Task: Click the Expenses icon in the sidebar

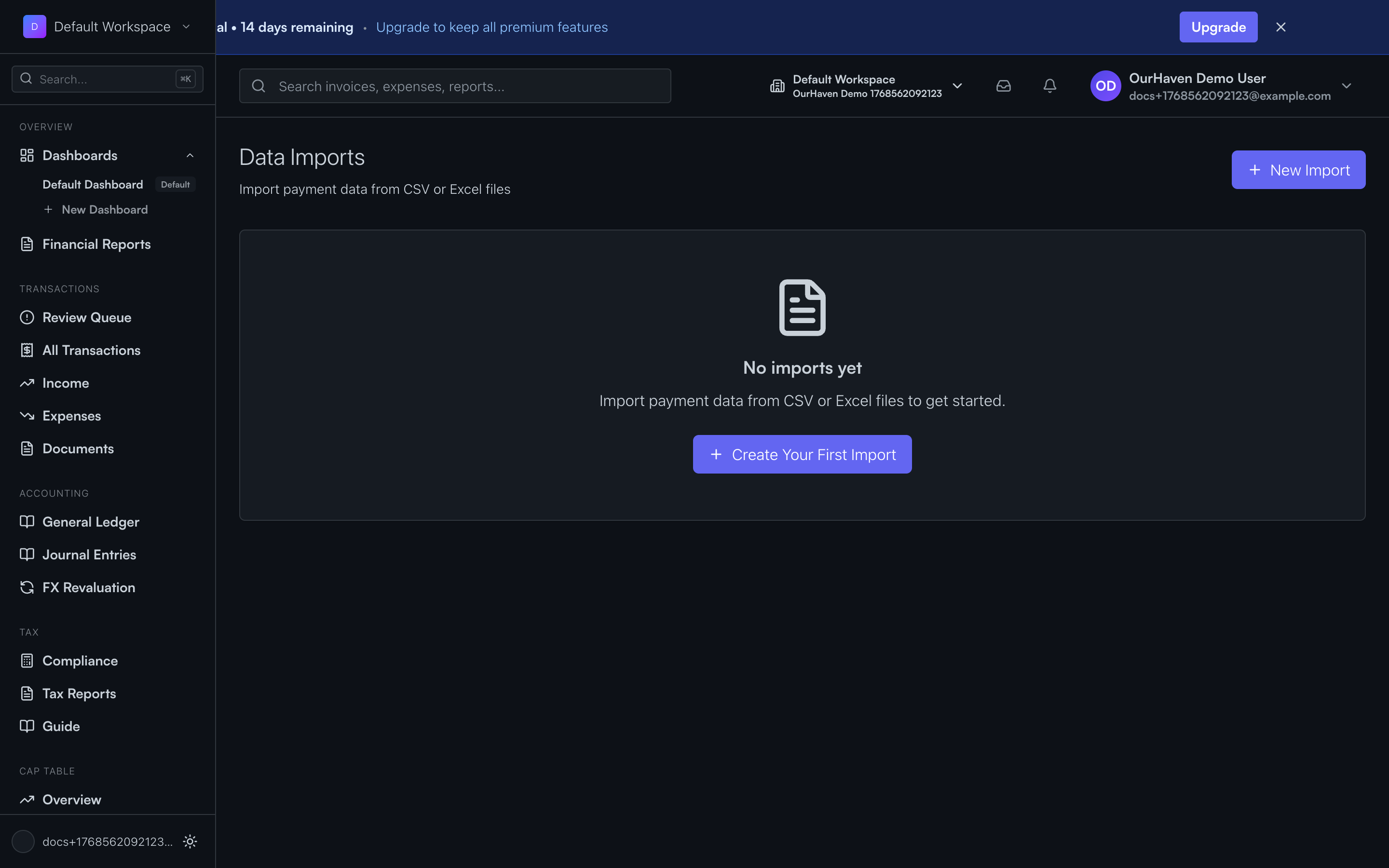Action: coord(27,416)
